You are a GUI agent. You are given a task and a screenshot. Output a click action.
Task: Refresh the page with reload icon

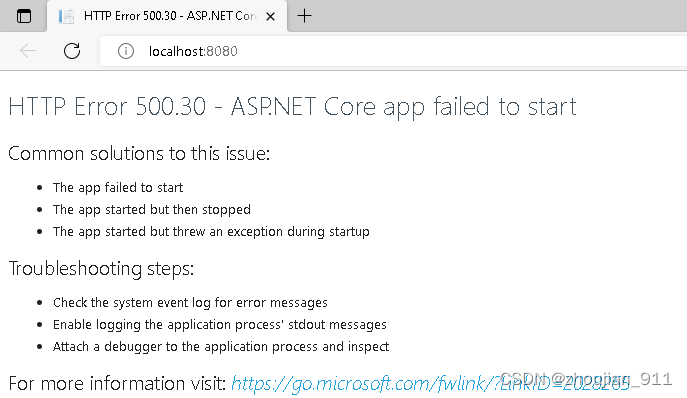(72, 51)
